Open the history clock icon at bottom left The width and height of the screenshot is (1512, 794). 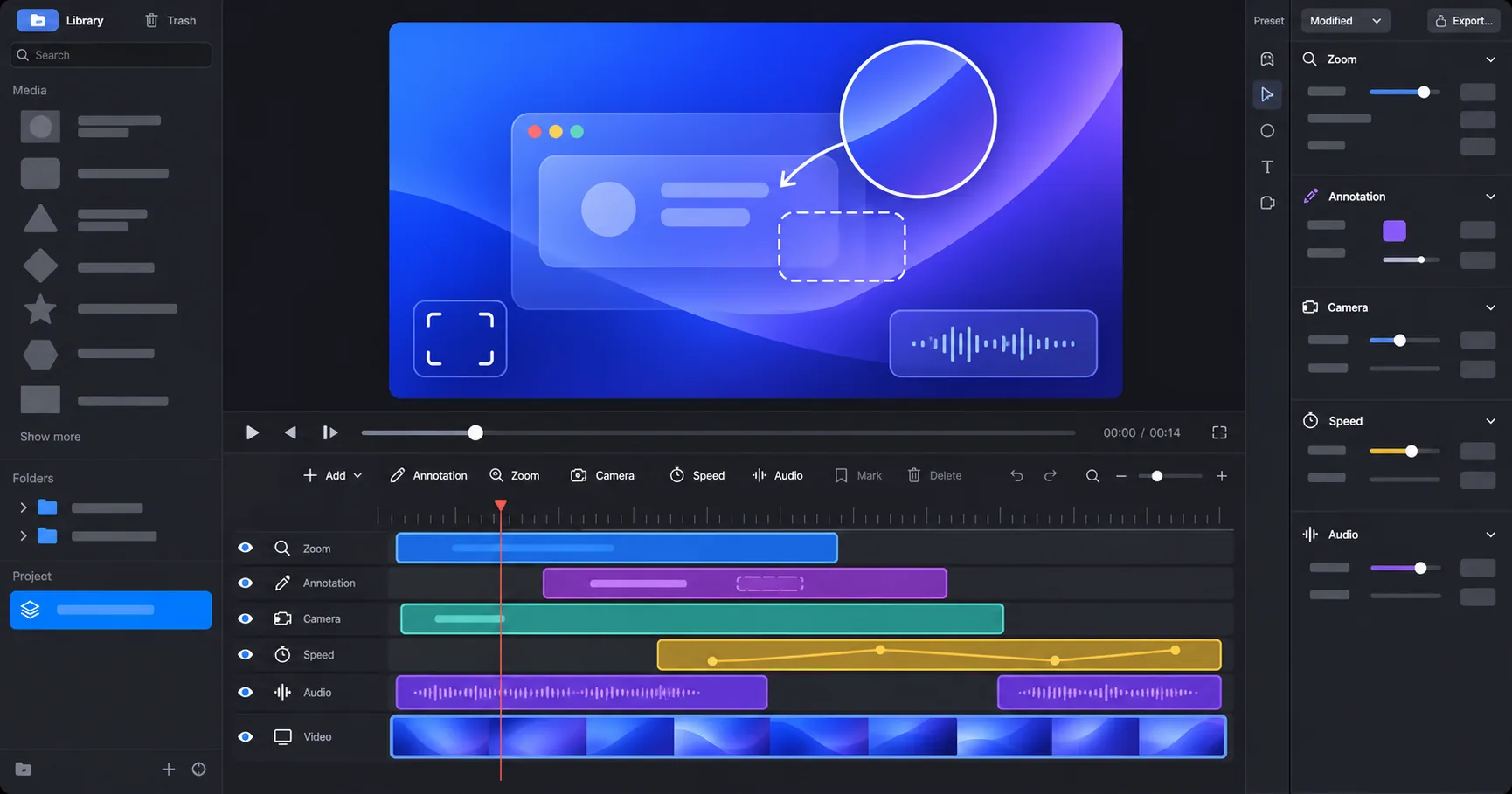(x=199, y=770)
